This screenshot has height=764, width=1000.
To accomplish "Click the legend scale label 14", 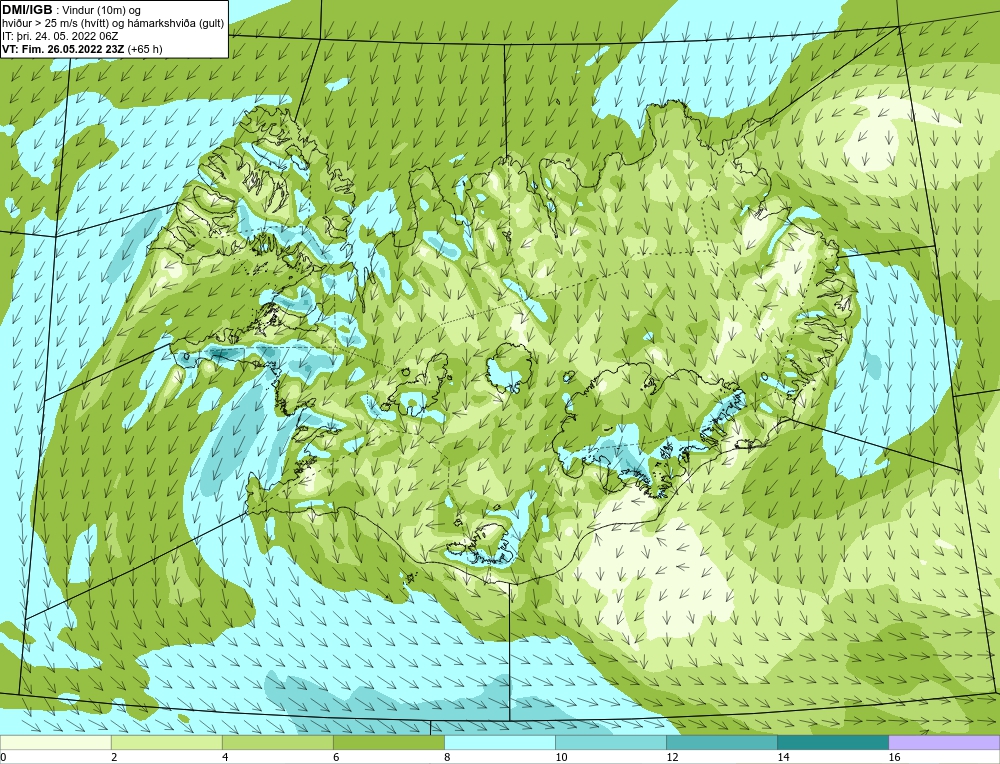I will click(783, 757).
